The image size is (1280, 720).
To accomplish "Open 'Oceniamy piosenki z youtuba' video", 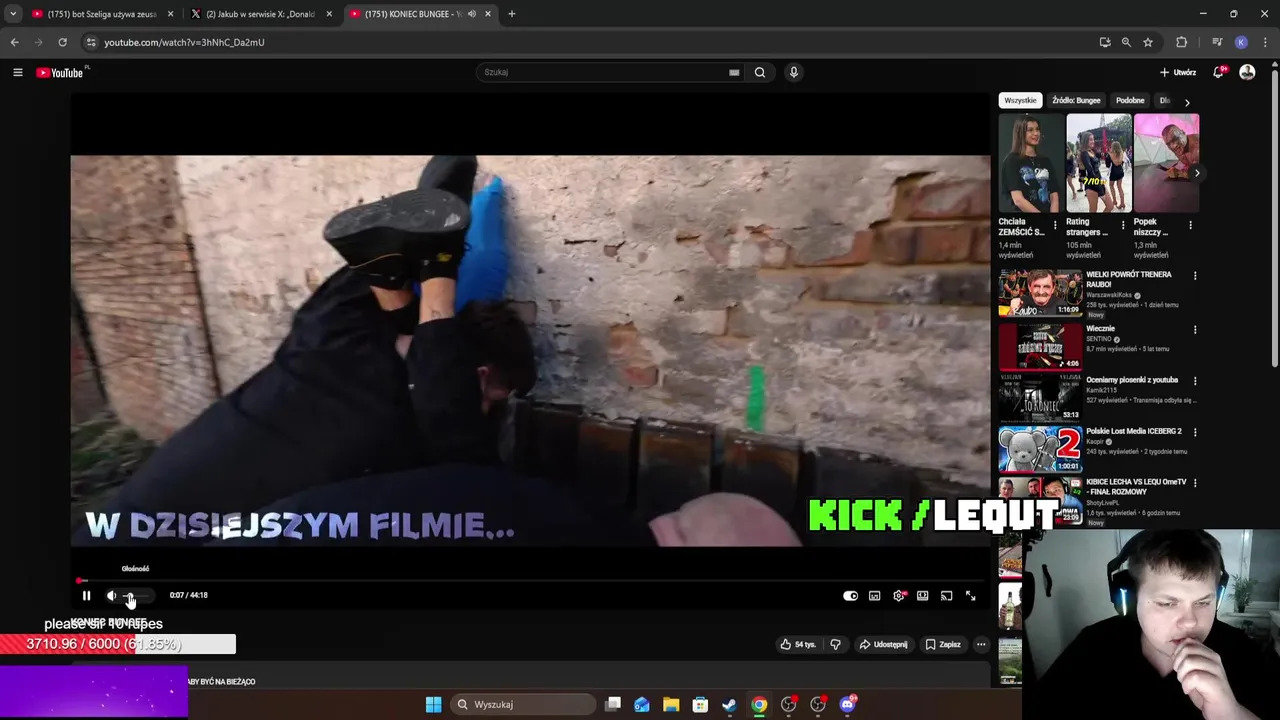I will pyautogui.click(x=1132, y=380).
